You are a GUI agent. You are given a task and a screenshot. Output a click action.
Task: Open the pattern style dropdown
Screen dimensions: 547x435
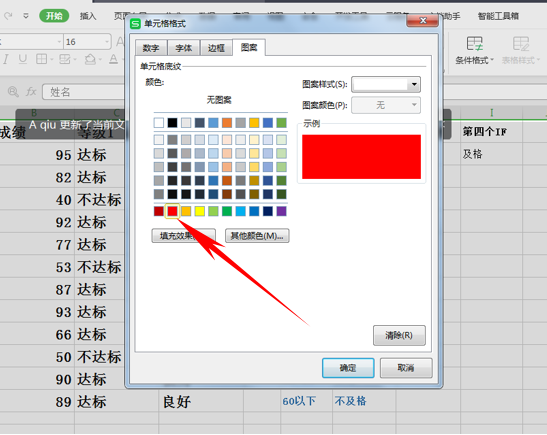[x=386, y=84]
